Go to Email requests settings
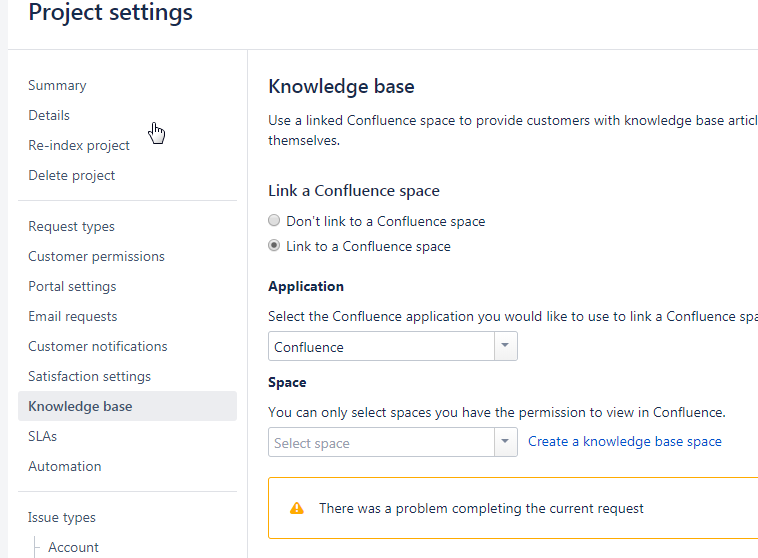The width and height of the screenshot is (758, 558). tap(73, 316)
